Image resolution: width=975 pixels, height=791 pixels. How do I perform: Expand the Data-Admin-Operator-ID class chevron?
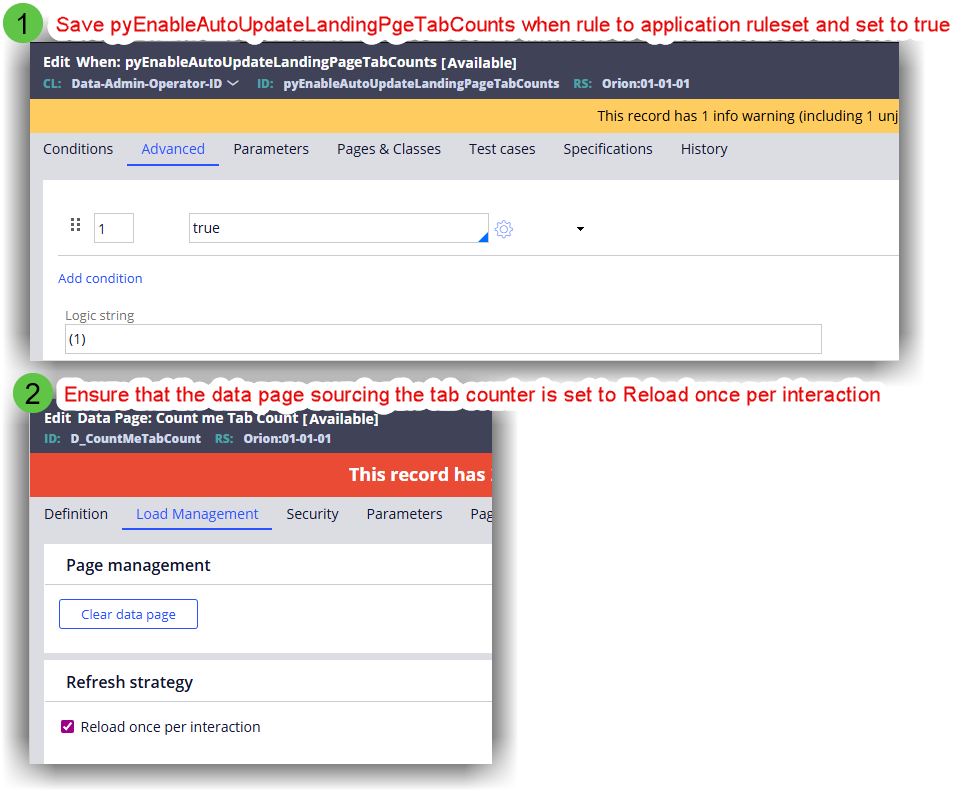click(233, 83)
